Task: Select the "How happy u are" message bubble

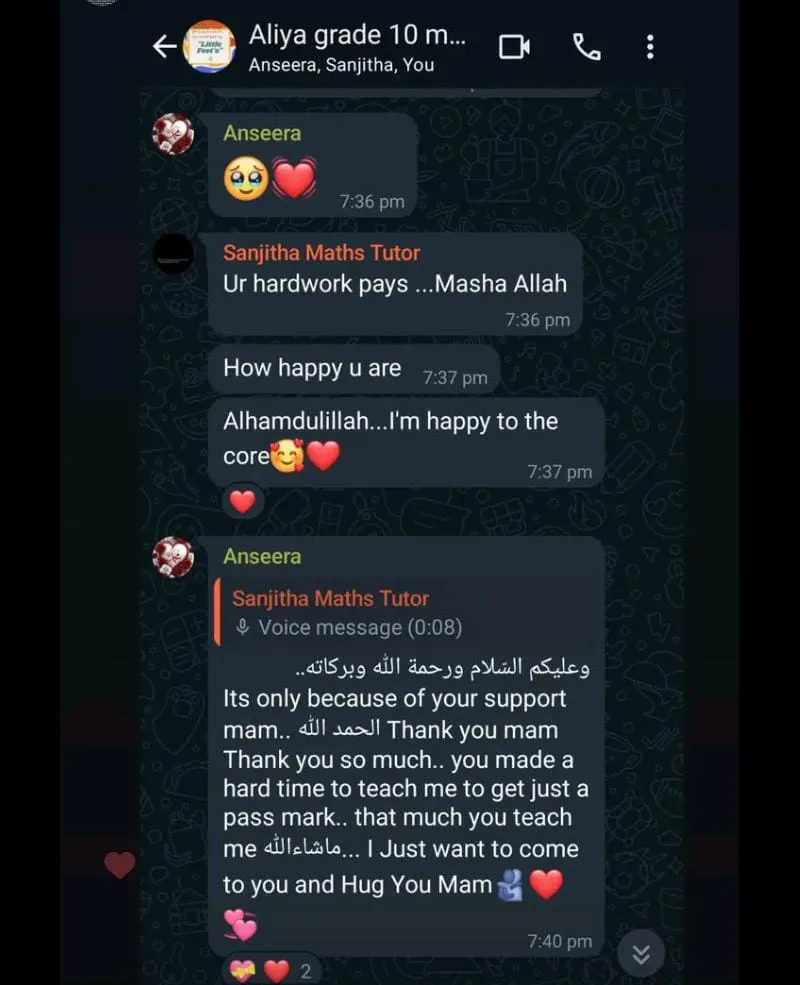Action: [x=354, y=369]
